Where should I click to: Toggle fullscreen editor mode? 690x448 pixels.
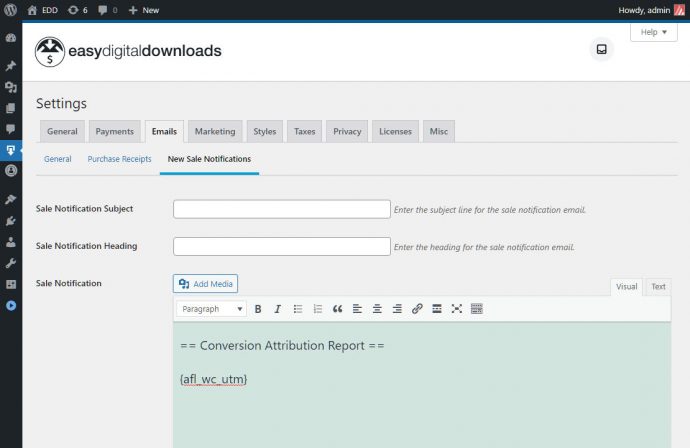pyautogui.click(x=457, y=309)
